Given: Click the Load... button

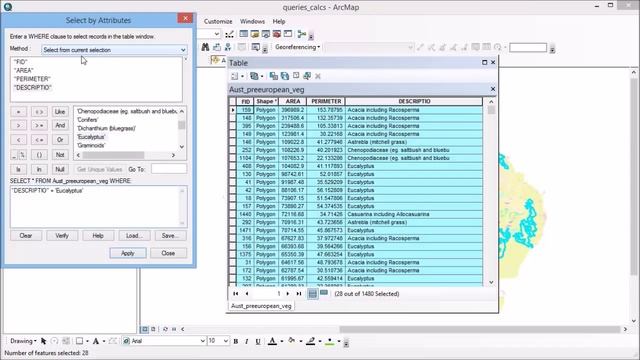Looking at the screenshot, I should (x=134, y=236).
